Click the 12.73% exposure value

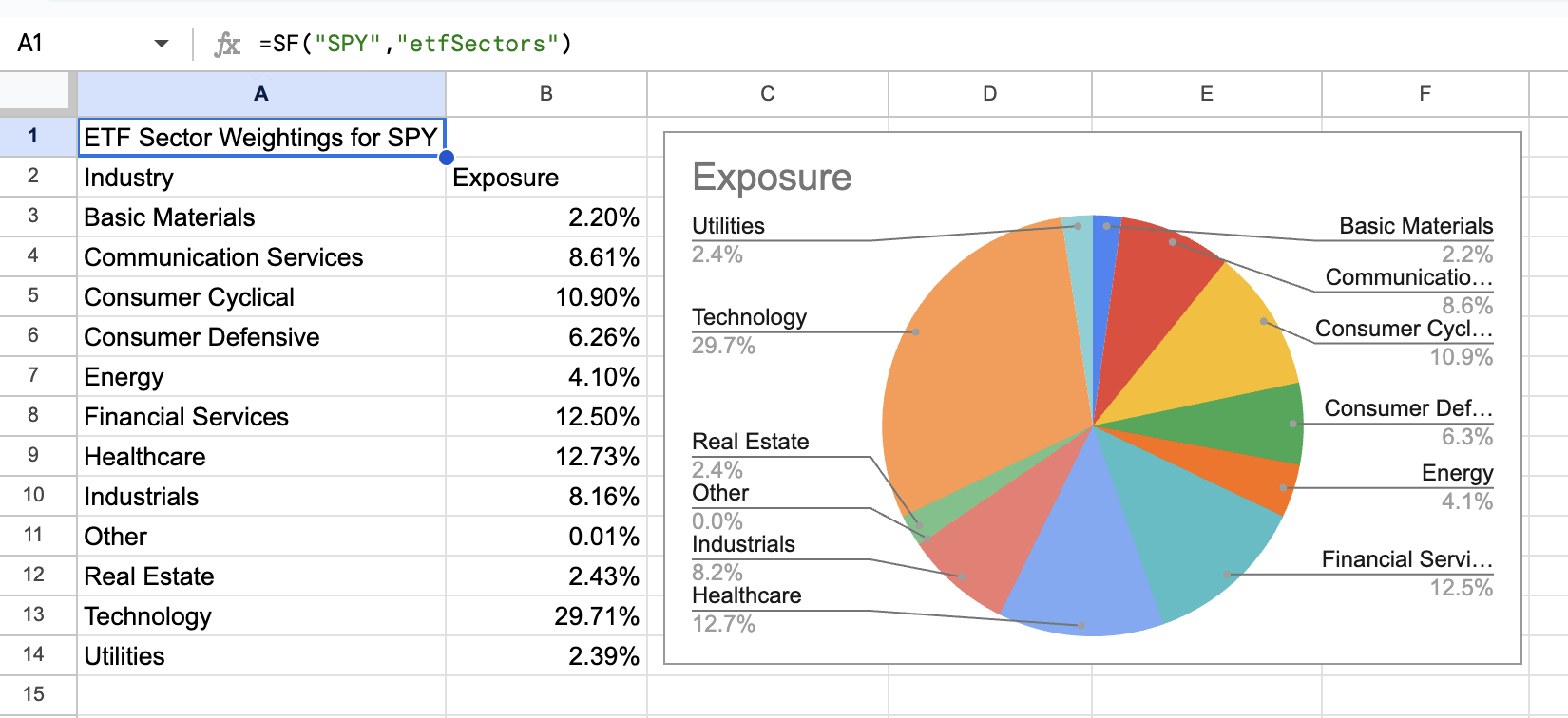(546, 457)
